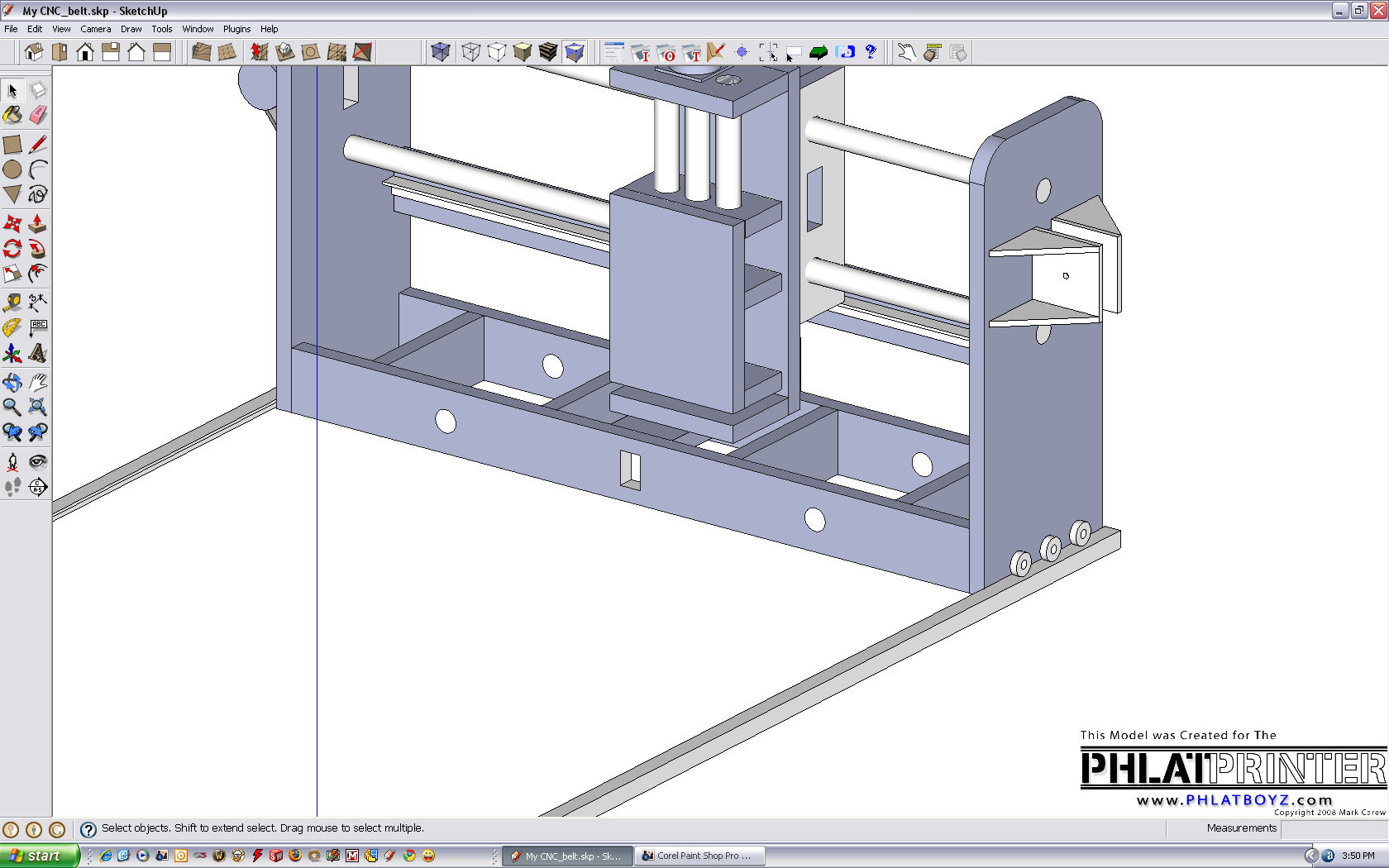
Task: Select the Rotate tool
Action: point(12,249)
